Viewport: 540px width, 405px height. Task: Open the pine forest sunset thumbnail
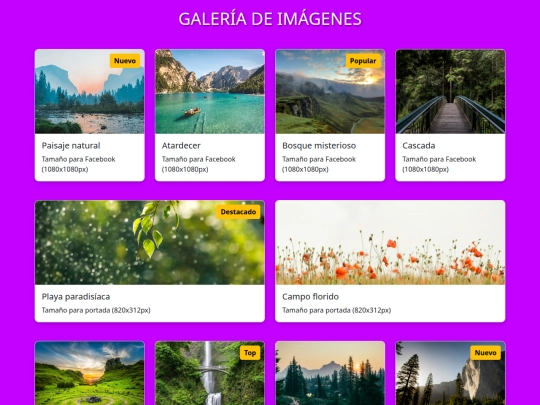(x=330, y=373)
